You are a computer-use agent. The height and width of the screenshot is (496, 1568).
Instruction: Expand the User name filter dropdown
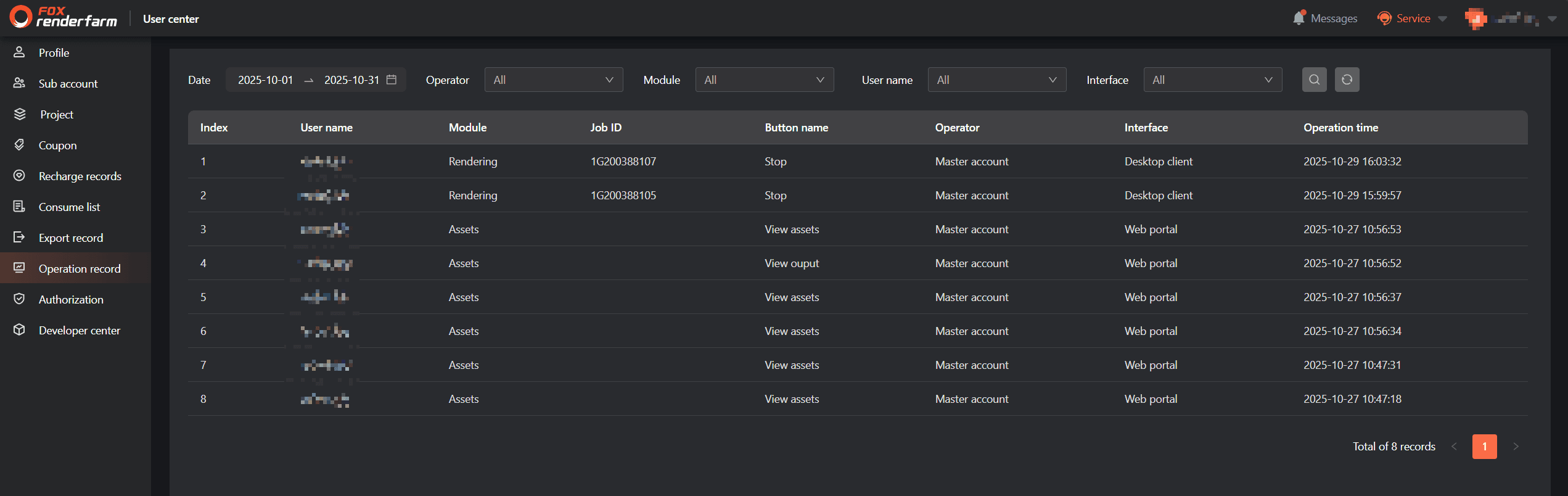996,80
